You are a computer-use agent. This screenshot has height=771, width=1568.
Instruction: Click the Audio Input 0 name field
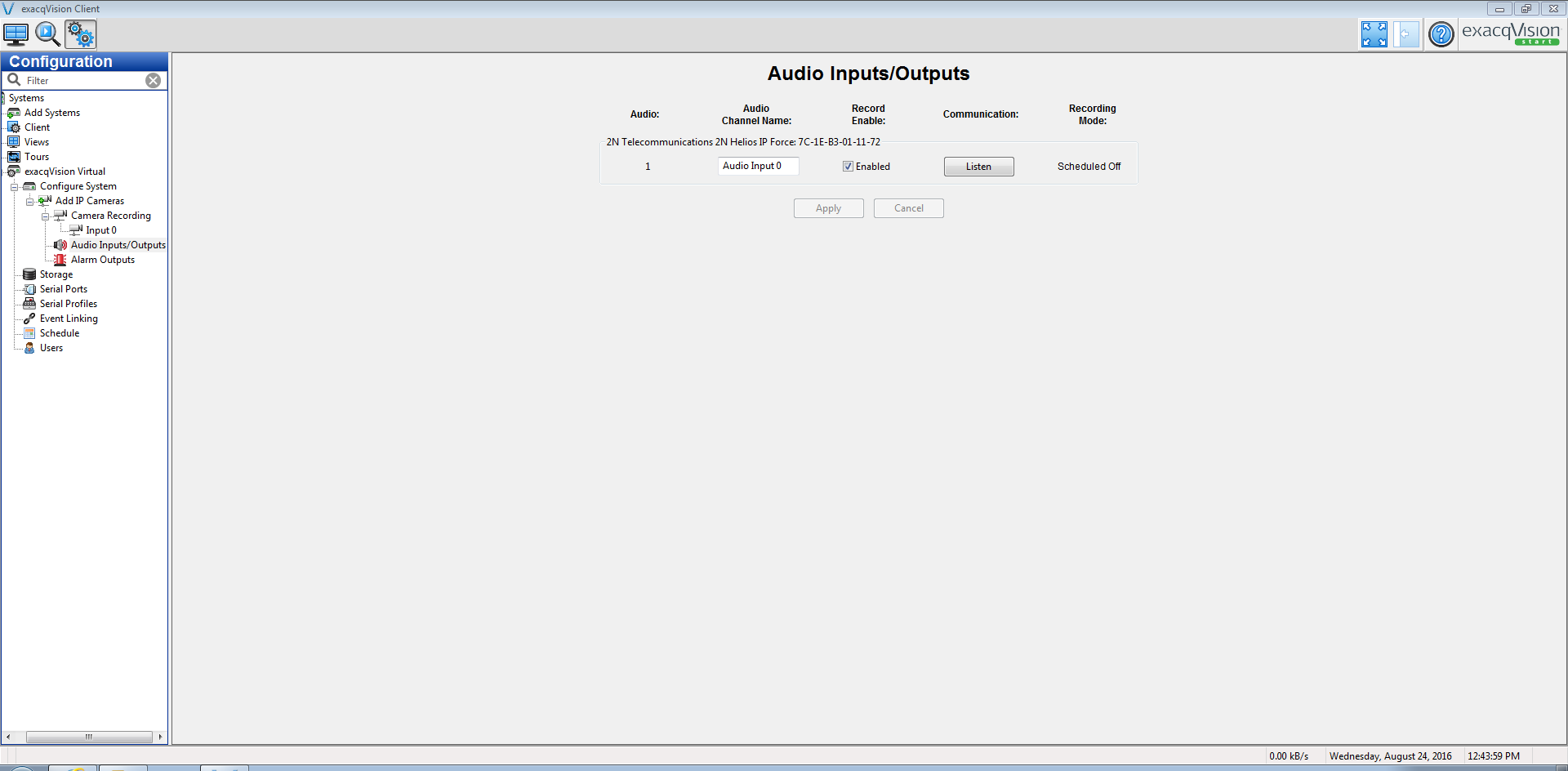758,166
